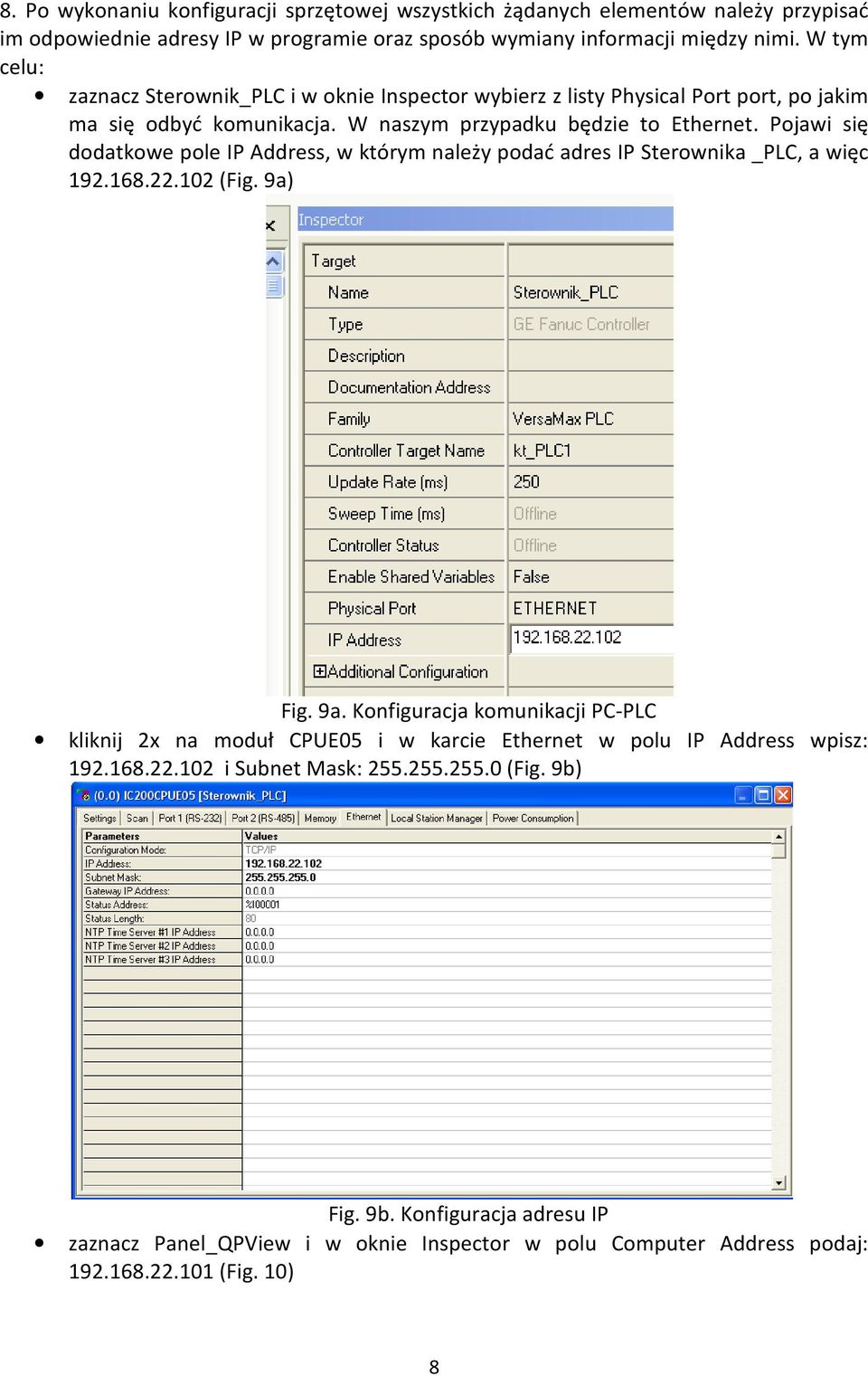This screenshot has width=868, height=1376.
Task: Open the Port 2 (RS-485) tab
Action: (x=263, y=818)
